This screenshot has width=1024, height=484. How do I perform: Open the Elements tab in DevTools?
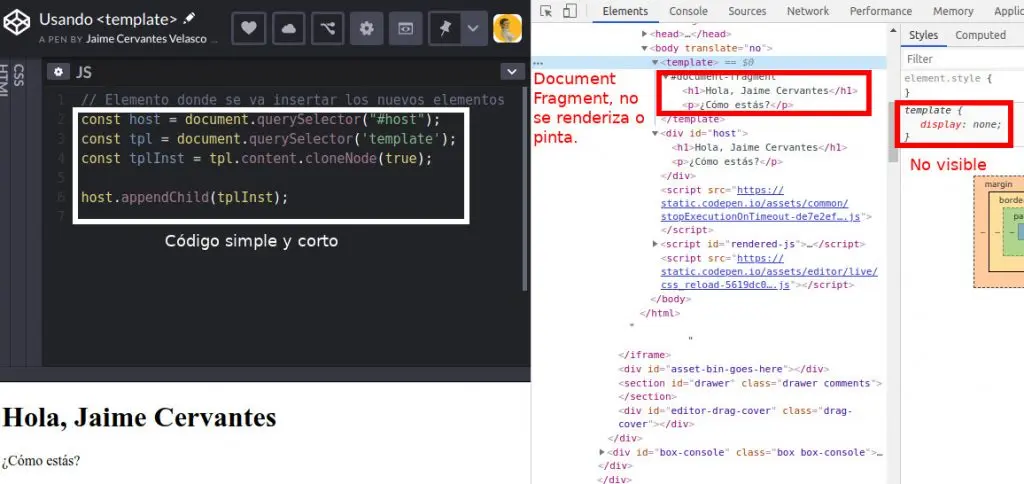coord(625,11)
